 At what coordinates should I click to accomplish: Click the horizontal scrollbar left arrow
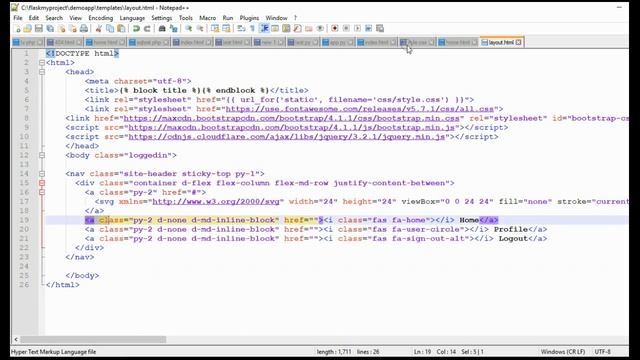(x=16, y=340)
